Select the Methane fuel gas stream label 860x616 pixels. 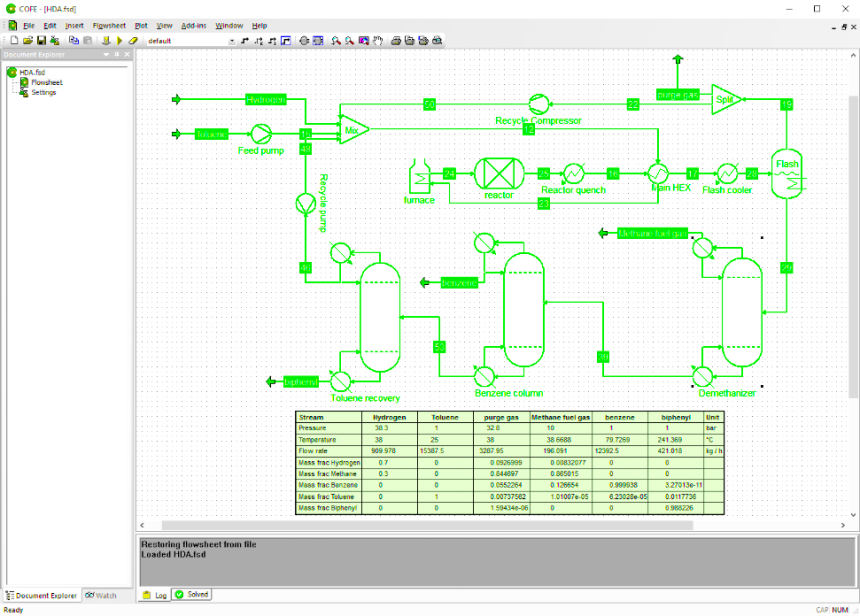[x=652, y=234]
